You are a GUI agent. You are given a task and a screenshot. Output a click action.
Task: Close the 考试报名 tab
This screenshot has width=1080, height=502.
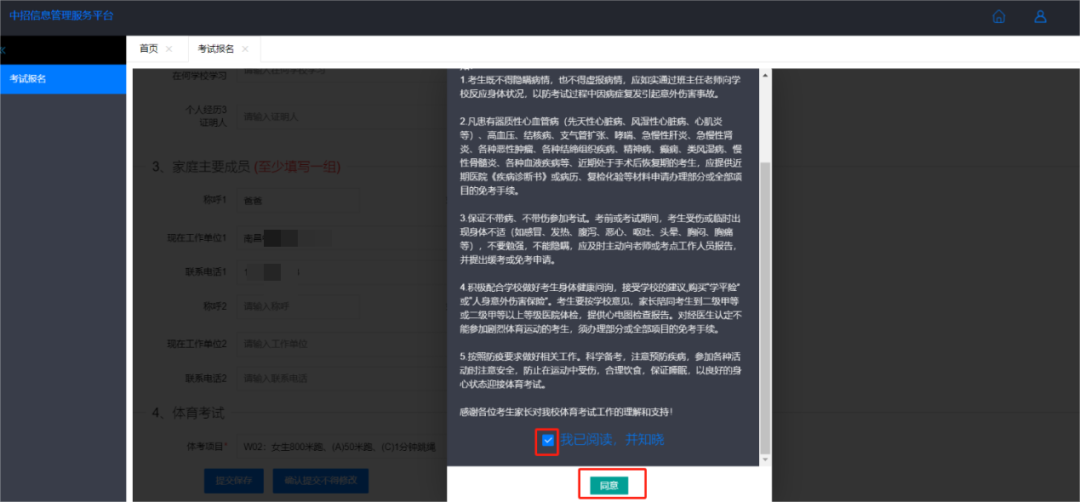tap(245, 49)
